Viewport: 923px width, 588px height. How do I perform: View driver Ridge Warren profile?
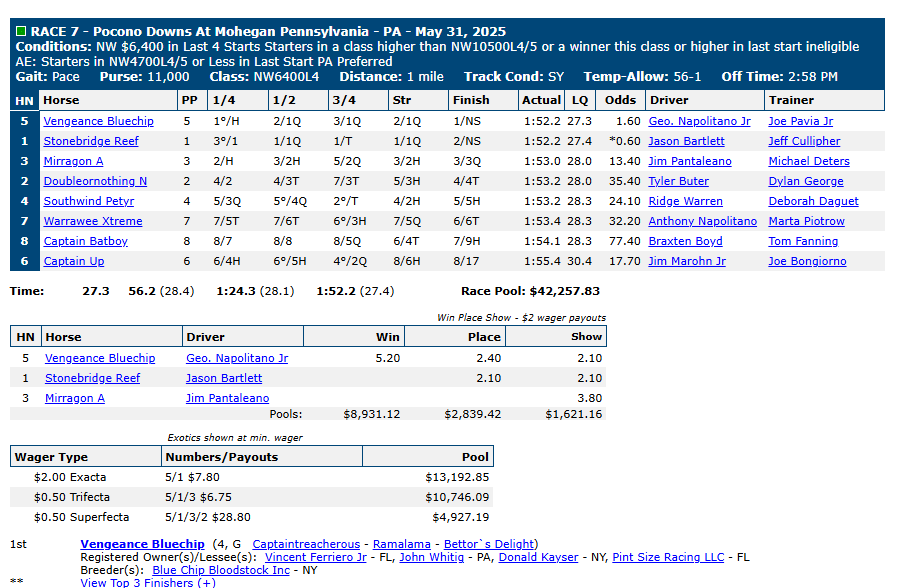pos(685,201)
